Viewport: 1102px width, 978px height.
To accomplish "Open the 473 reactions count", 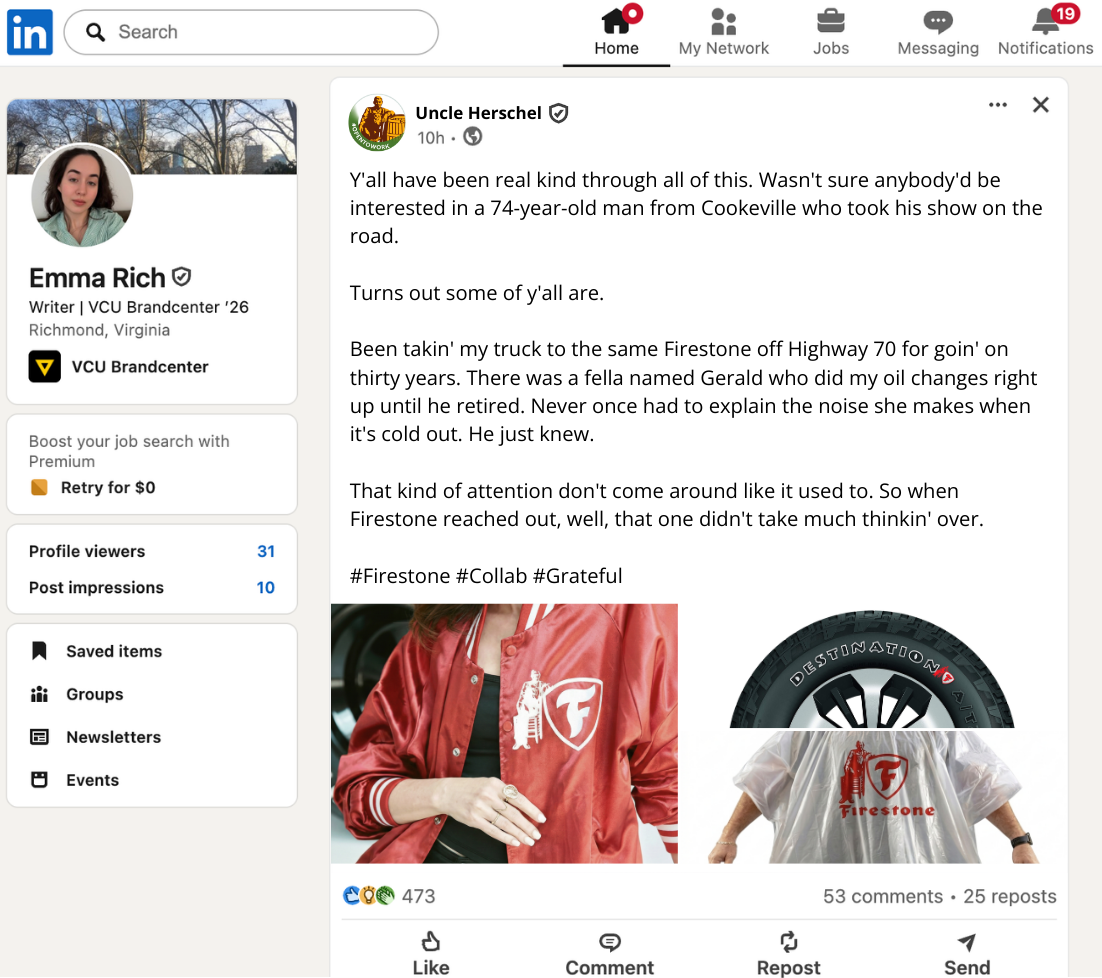I will coord(418,896).
